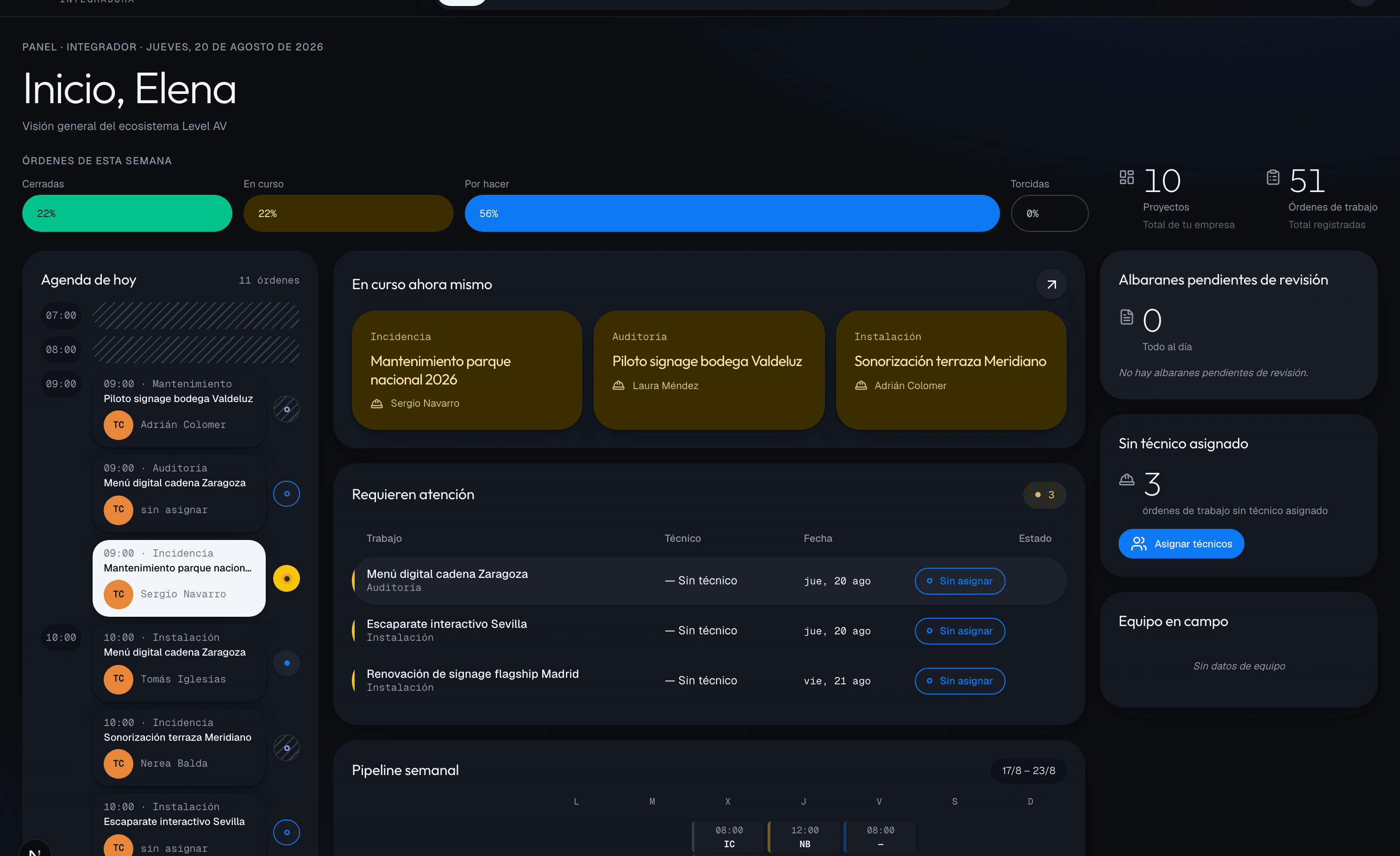This screenshot has height=856, width=1400.
Task: Click the Albaranes document icon
Action: tap(1126, 317)
